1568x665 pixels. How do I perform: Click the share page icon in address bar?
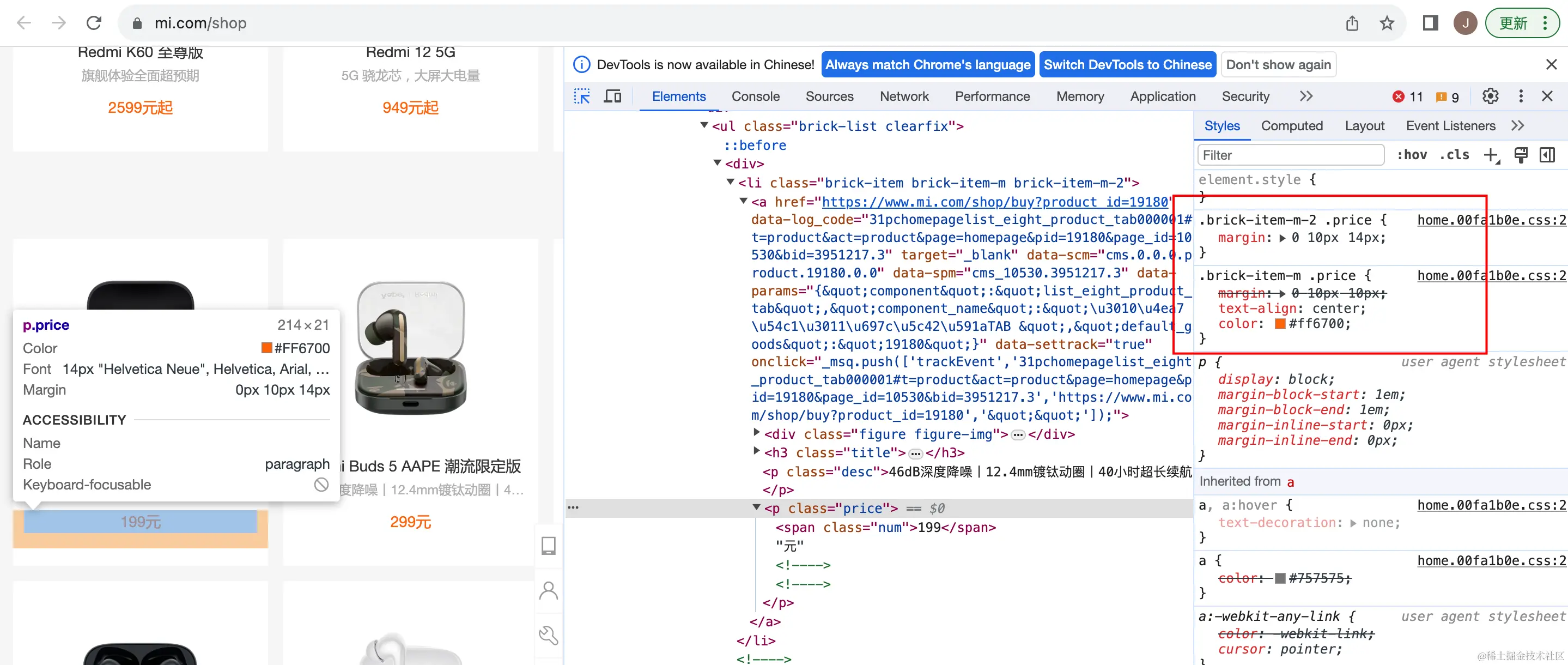point(1352,23)
